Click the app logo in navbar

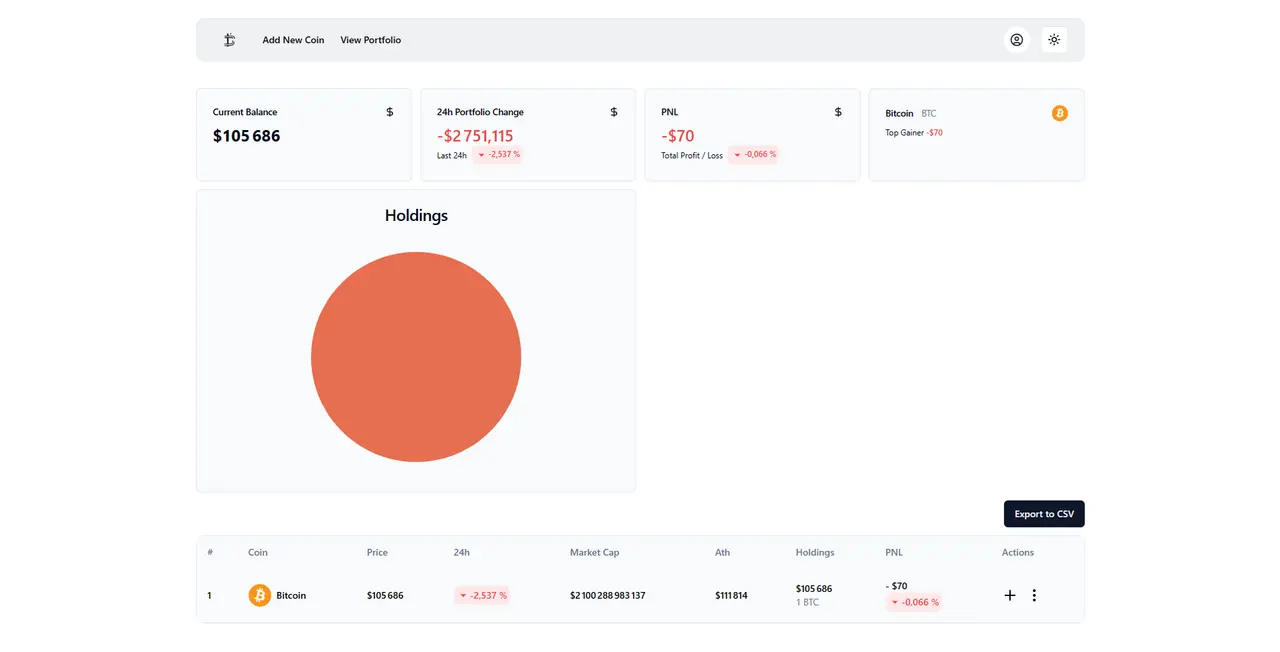229,40
